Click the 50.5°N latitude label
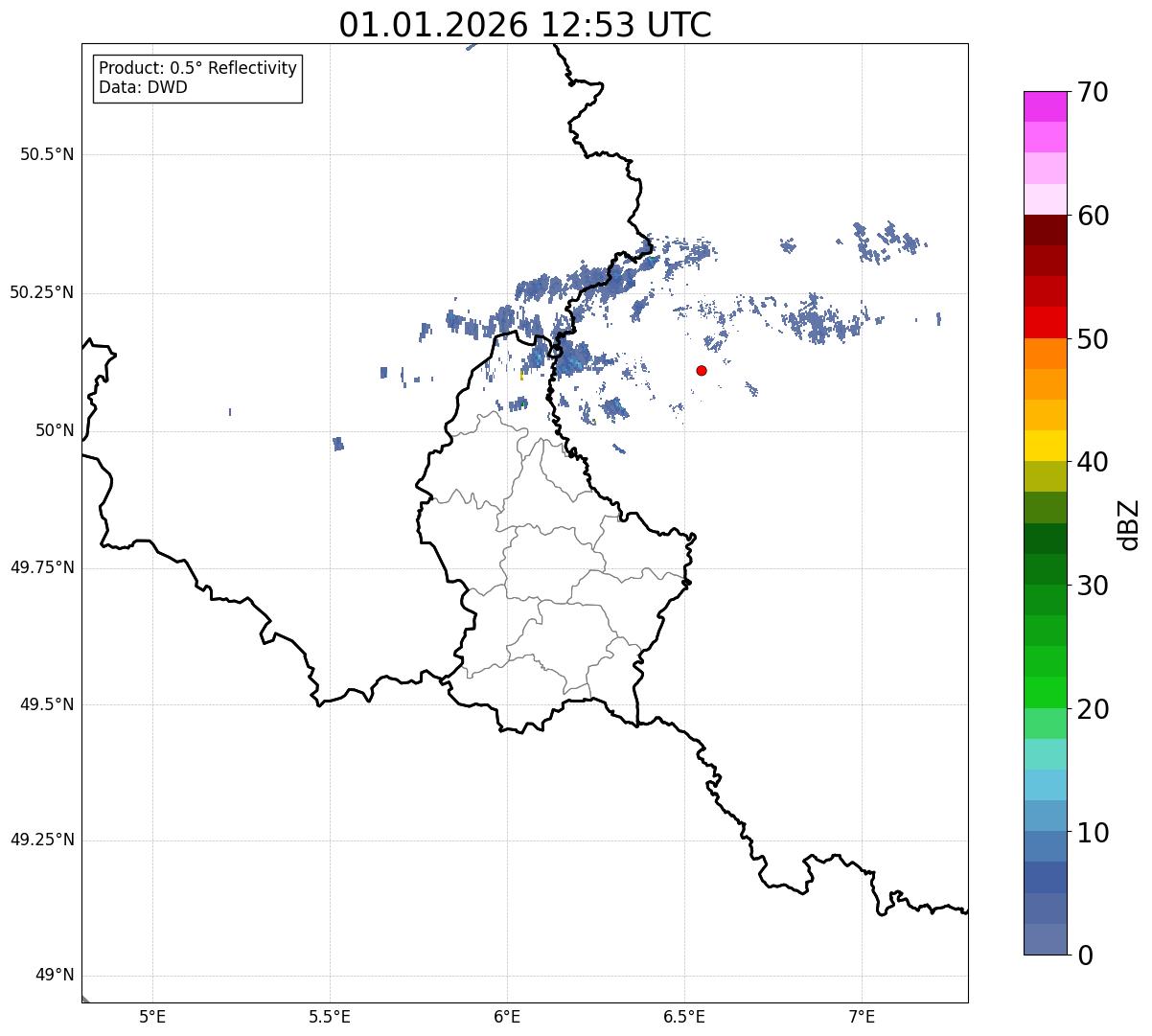Image resolution: width=1152 pixels, height=1036 pixels. 46,154
